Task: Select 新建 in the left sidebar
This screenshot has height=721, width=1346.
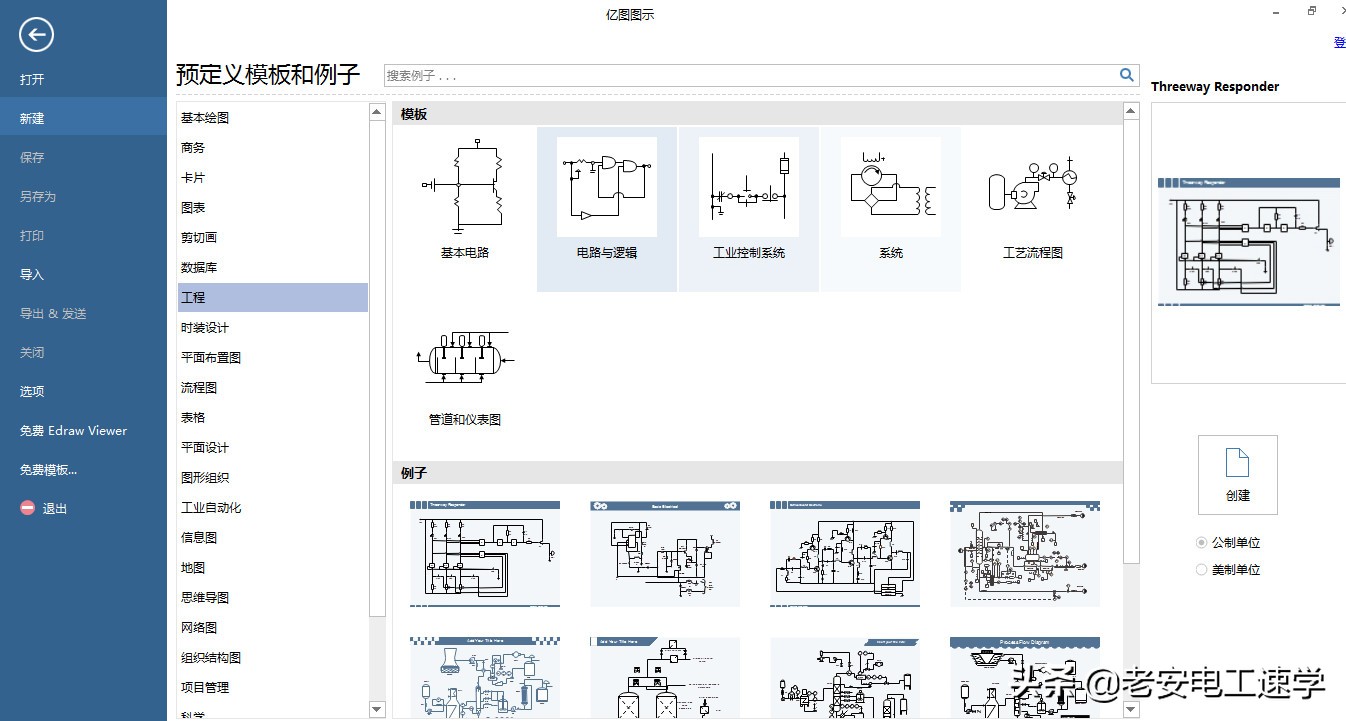Action: [x=83, y=118]
